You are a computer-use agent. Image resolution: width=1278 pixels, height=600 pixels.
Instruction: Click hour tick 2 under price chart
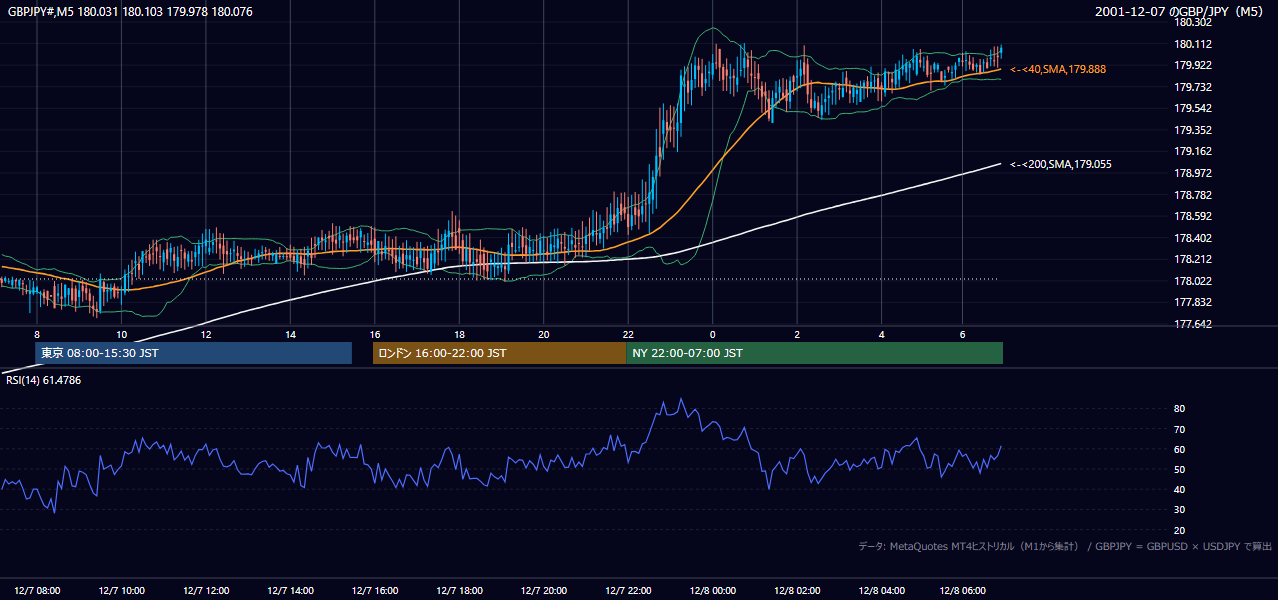pos(797,334)
